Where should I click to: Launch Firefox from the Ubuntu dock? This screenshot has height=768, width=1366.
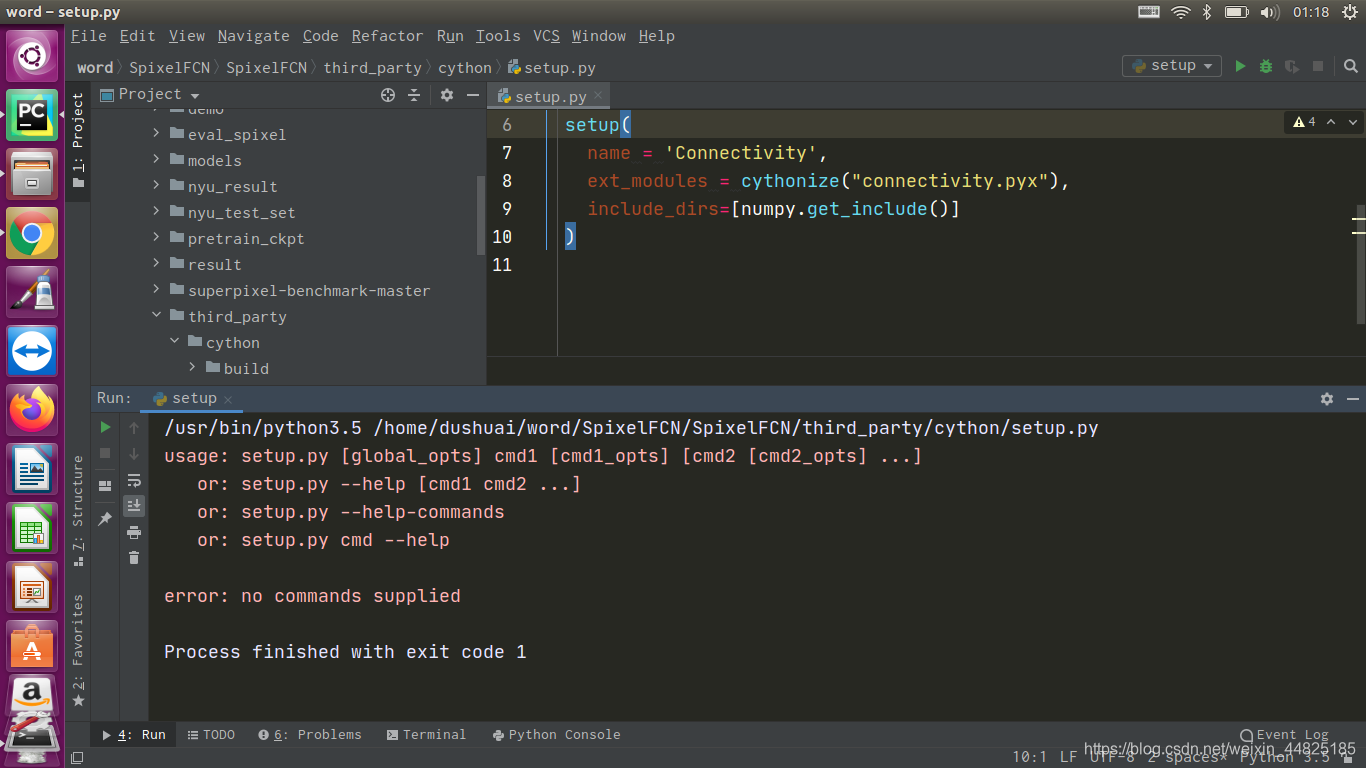(32, 410)
